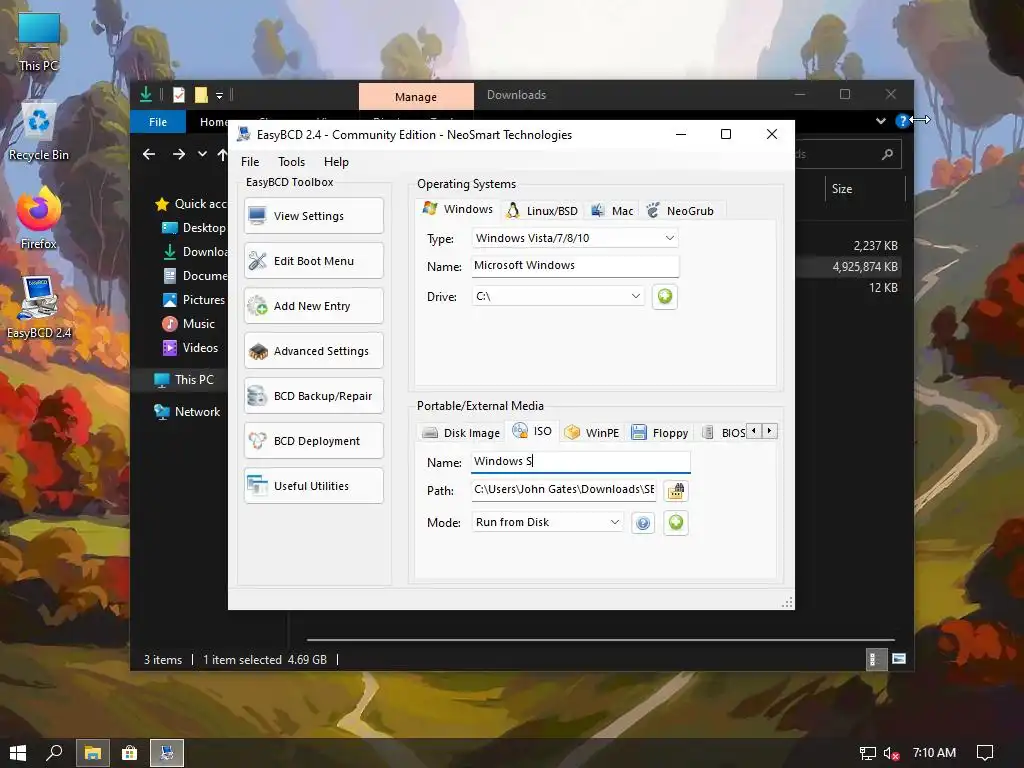Click green add entry button beside Mode
Image resolution: width=1024 pixels, height=768 pixels.
pos(676,522)
